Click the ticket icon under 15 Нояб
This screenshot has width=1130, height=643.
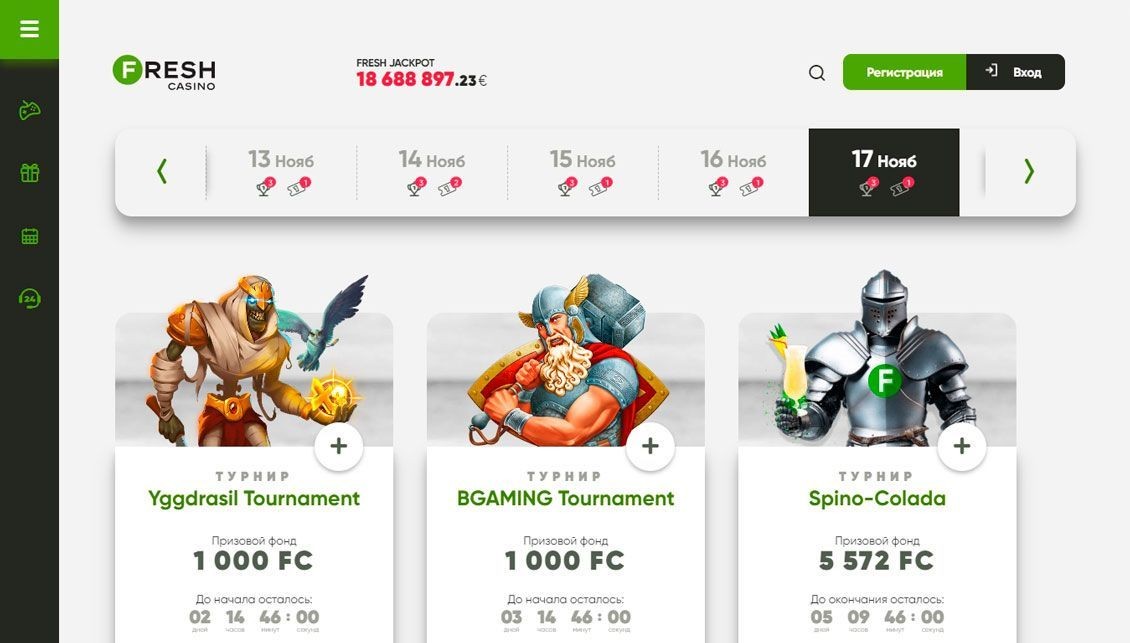click(600, 187)
